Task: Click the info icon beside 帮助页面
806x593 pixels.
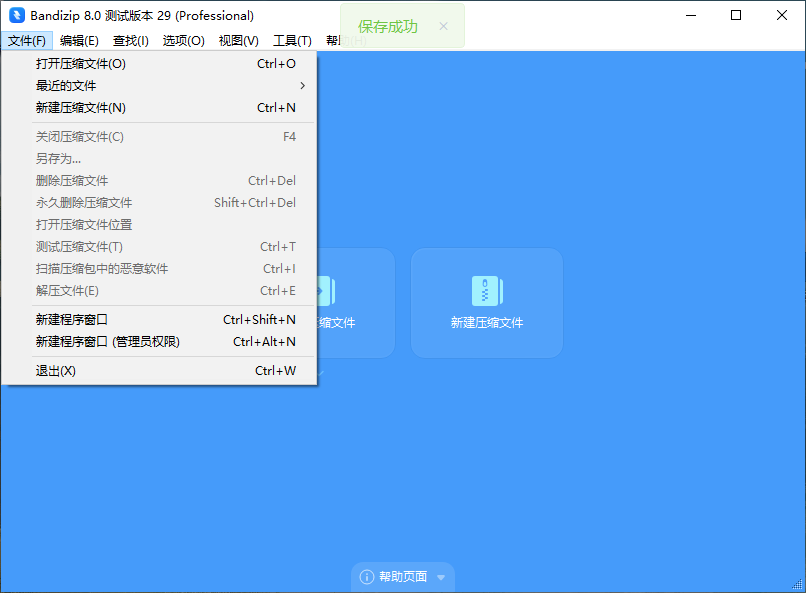Action: click(367, 577)
